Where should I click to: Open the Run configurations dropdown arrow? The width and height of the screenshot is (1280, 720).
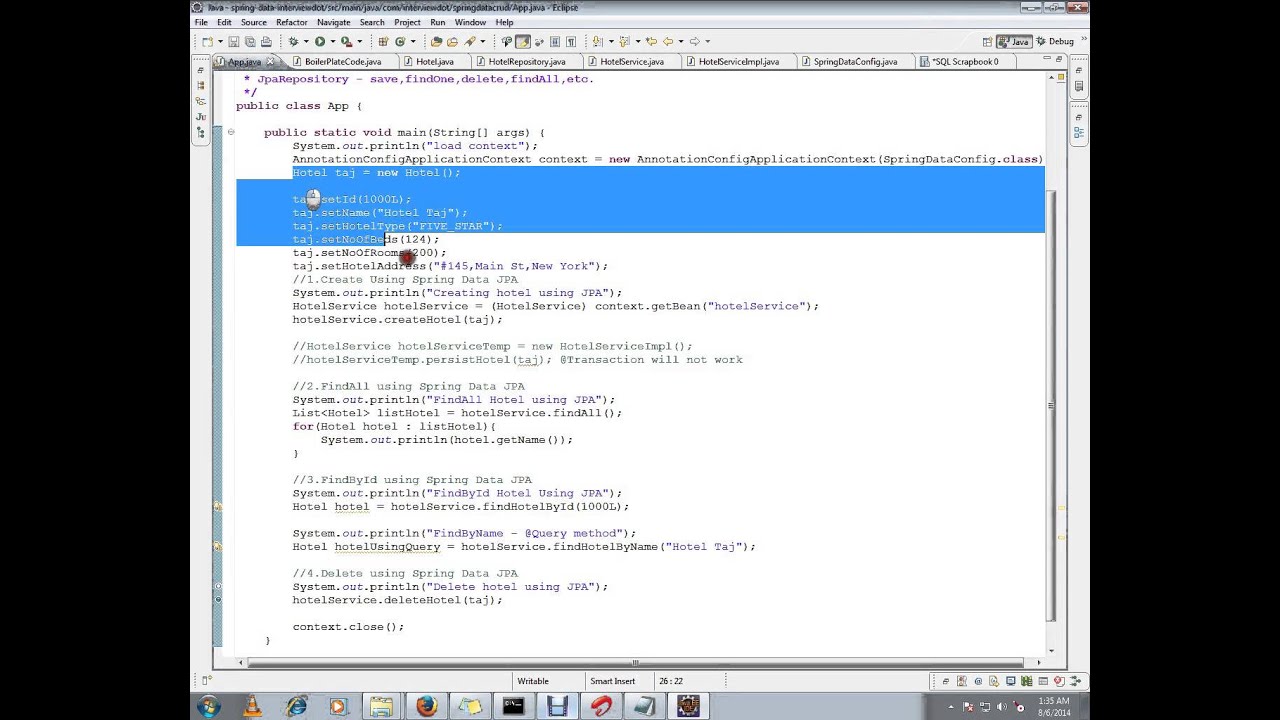(332, 41)
